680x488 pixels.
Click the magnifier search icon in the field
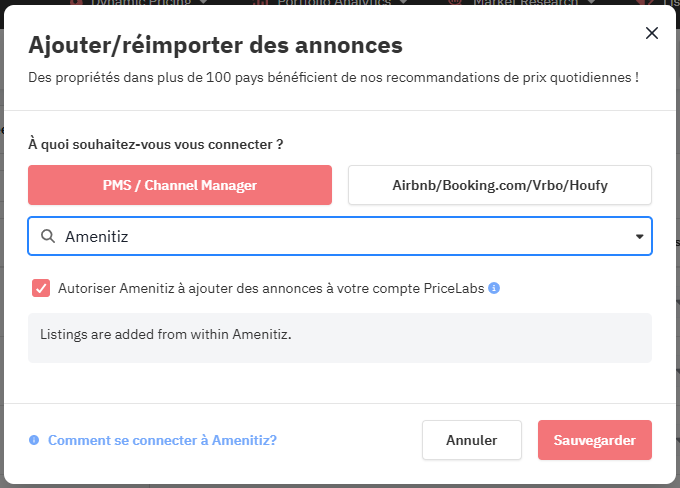pyautogui.click(x=47, y=237)
